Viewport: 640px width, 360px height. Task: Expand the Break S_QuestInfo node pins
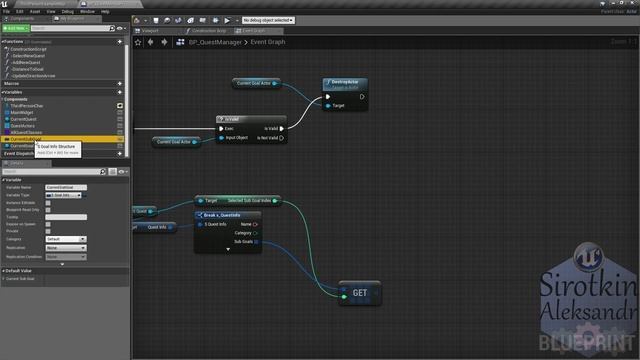coord(228,249)
